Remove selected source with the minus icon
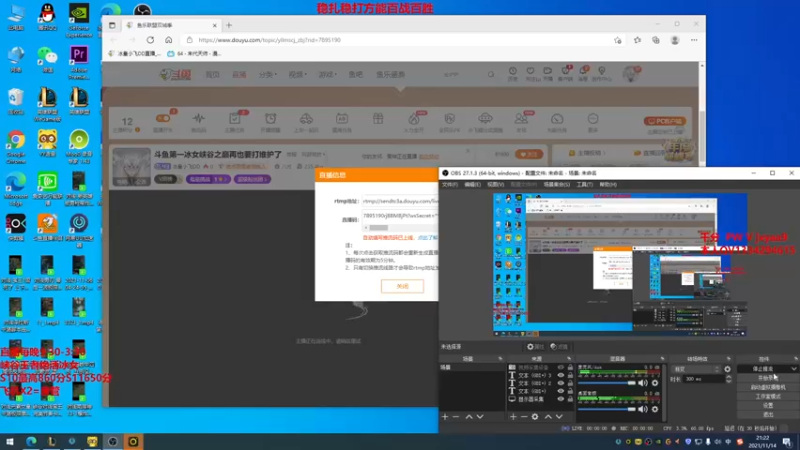Viewport: 800px width, 450px height. (524, 417)
